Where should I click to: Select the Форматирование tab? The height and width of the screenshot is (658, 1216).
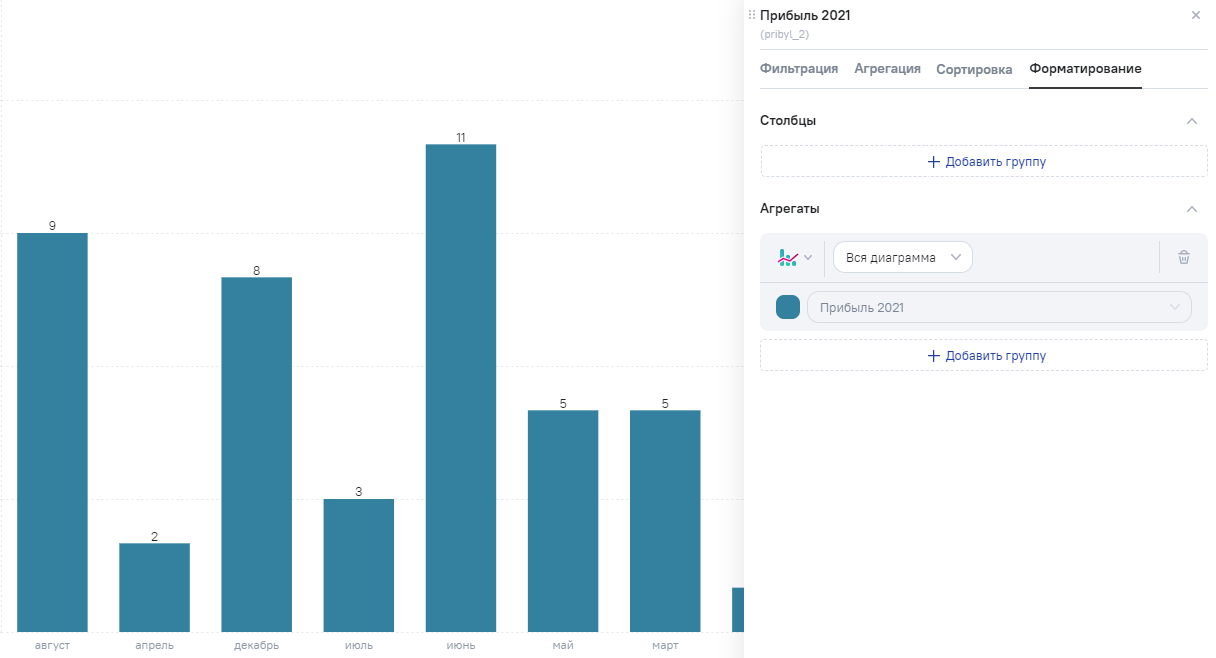[1085, 69]
